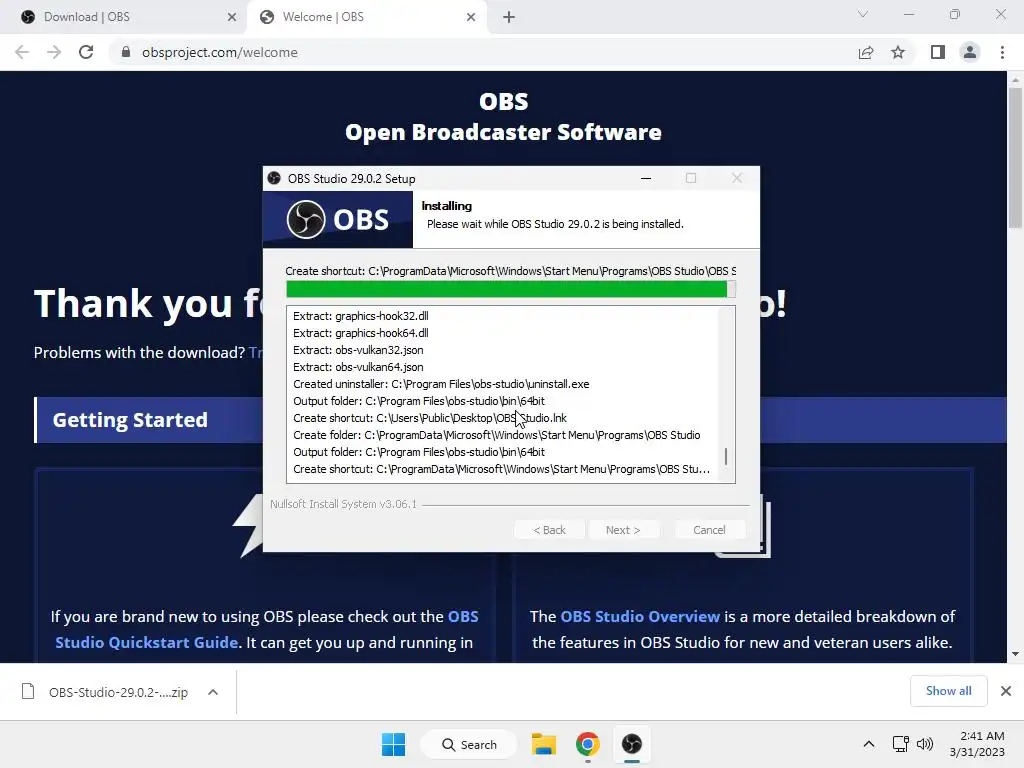Click Next in OBS setup
Viewport: 1024px width, 768px height.
[623, 530]
